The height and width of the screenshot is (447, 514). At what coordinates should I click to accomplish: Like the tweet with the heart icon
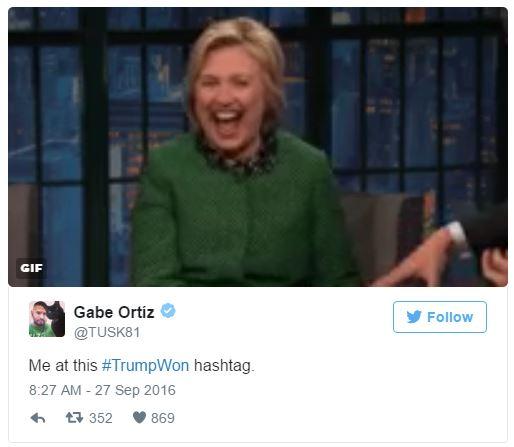(x=139, y=417)
